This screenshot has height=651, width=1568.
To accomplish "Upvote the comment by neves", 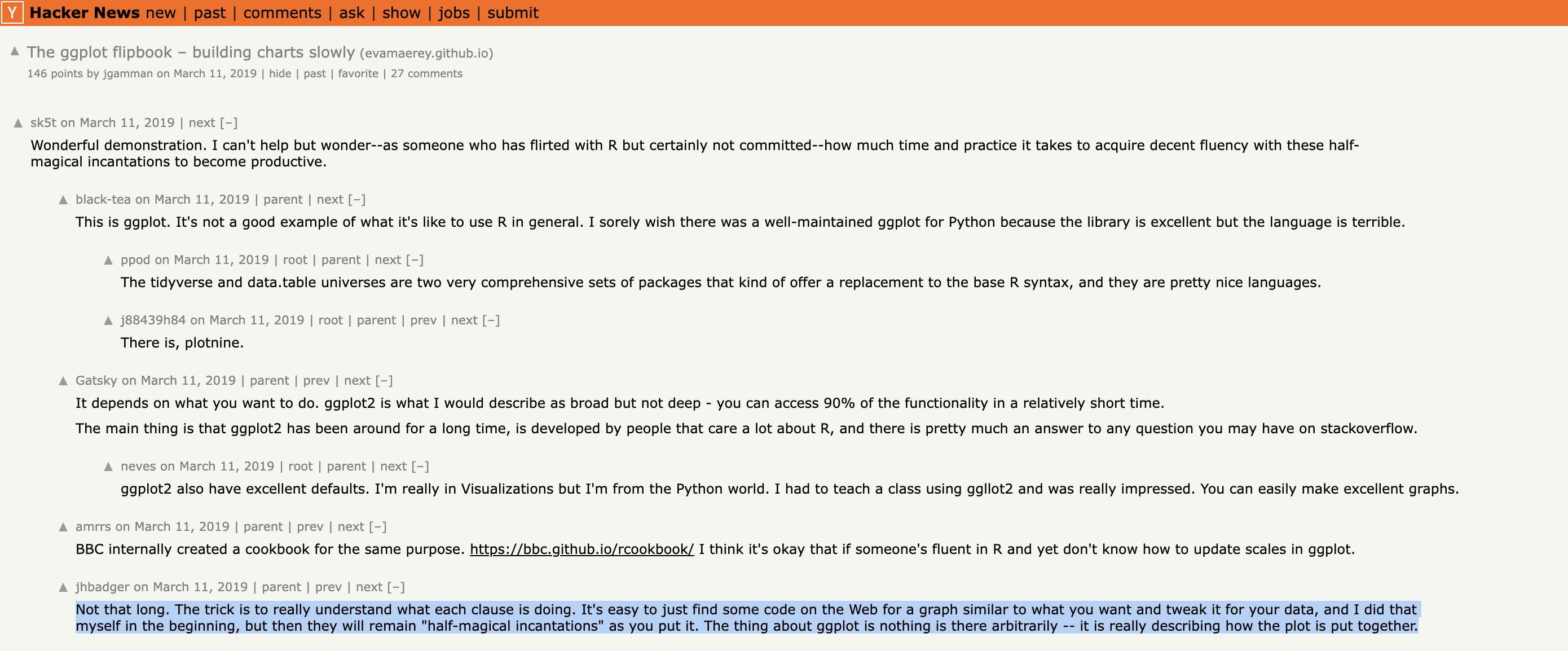I will click(108, 467).
